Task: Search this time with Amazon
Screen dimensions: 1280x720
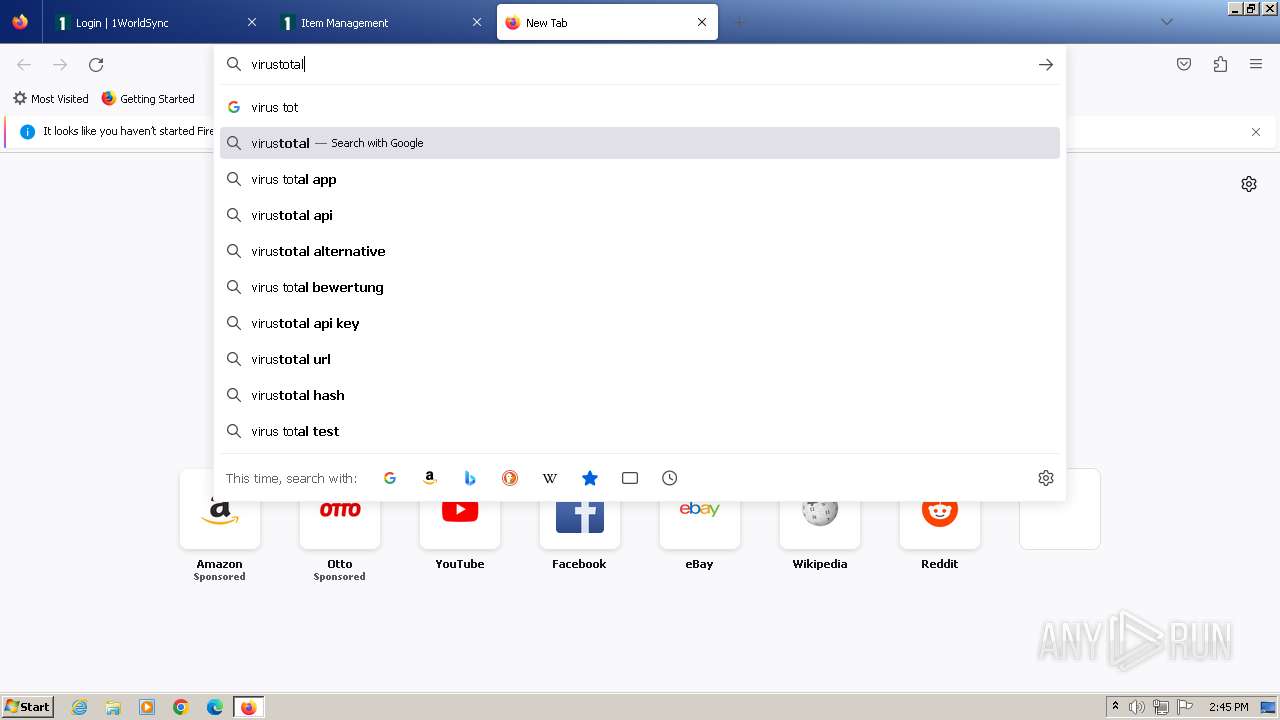Action: click(430, 478)
